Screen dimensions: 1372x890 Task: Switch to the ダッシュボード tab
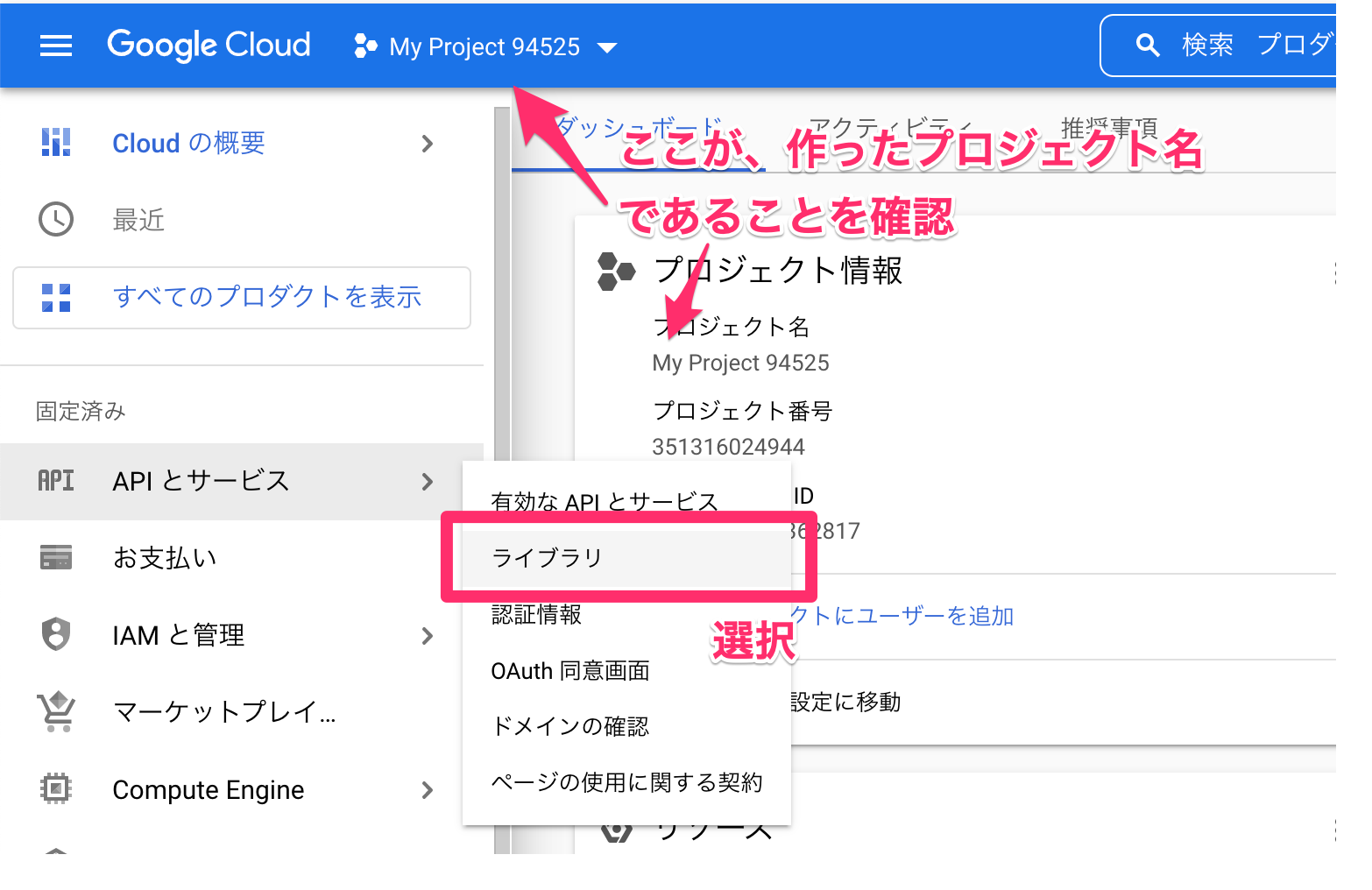[639, 130]
